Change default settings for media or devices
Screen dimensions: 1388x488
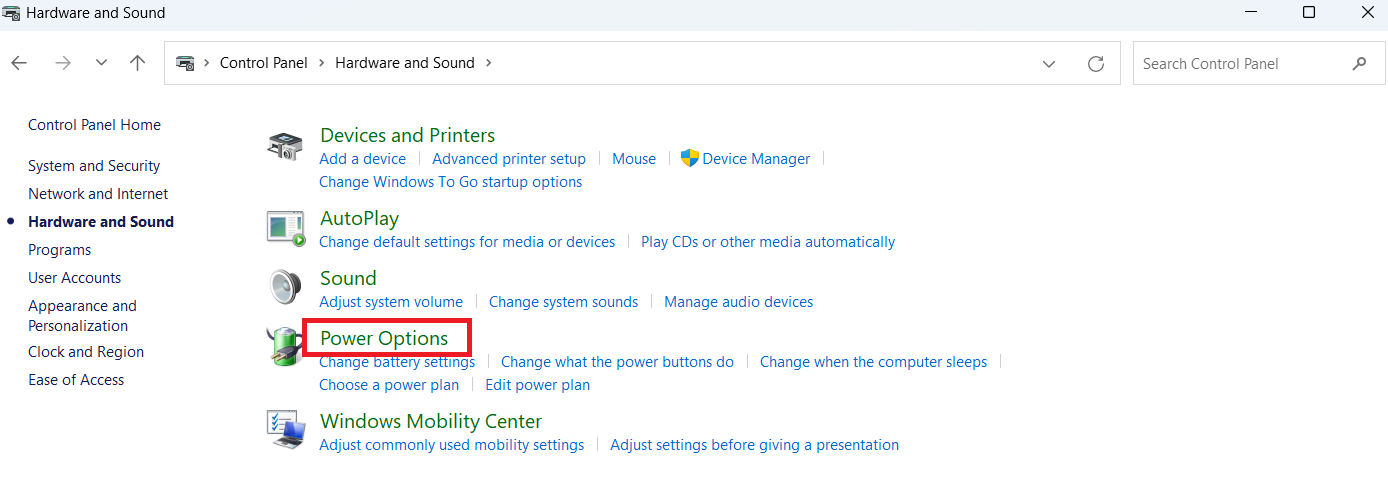pos(467,242)
